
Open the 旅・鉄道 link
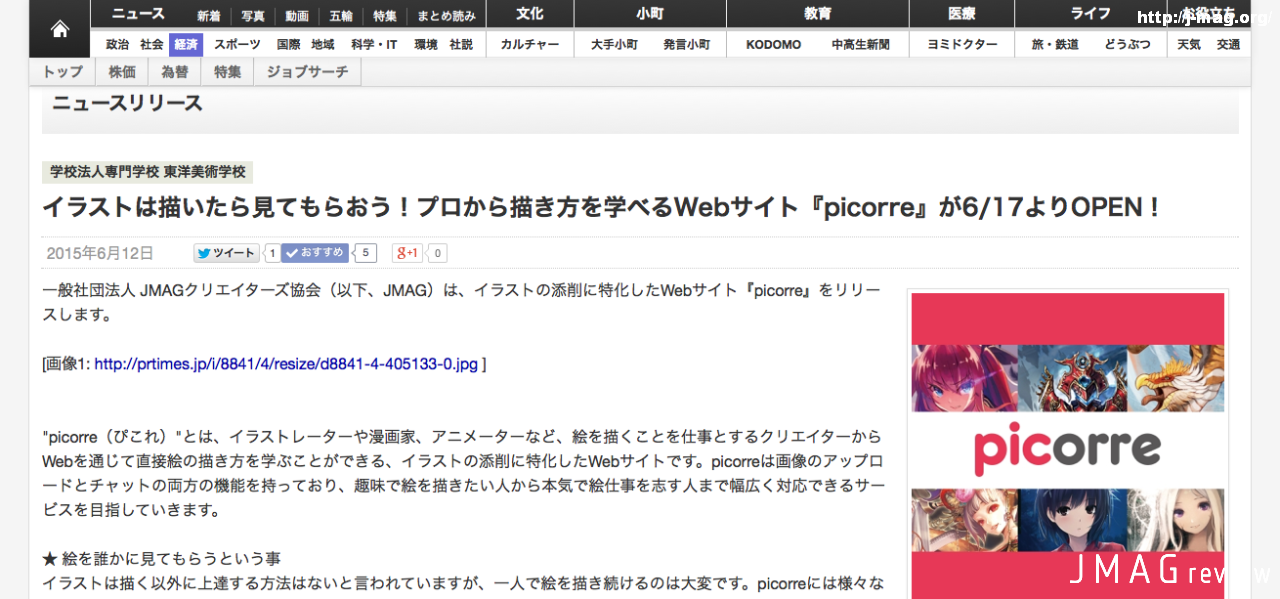[1055, 44]
